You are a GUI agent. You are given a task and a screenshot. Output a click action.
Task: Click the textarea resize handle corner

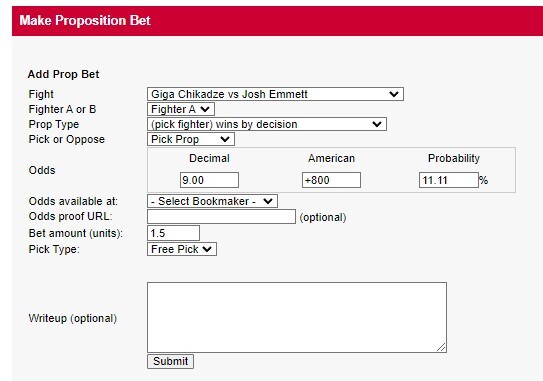441,347
